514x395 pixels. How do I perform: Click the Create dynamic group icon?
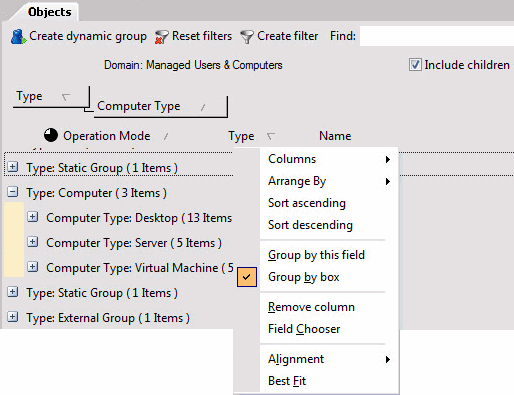tap(19, 37)
